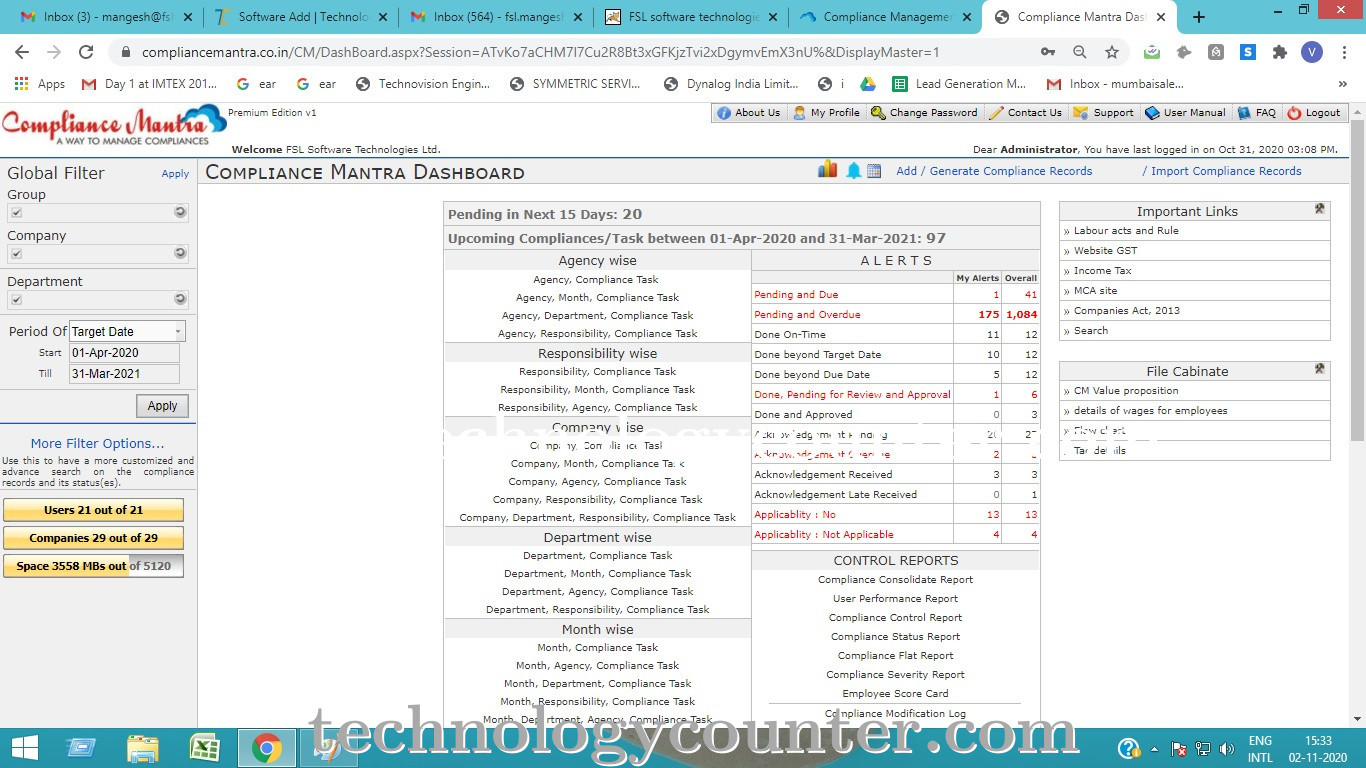Reload the page with the refresh button
Viewport: 1366px width, 768px height.
tap(86, 52)
